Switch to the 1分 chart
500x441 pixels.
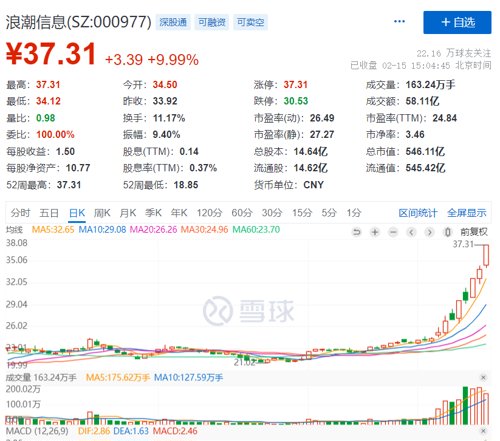[x=354, y=213]
